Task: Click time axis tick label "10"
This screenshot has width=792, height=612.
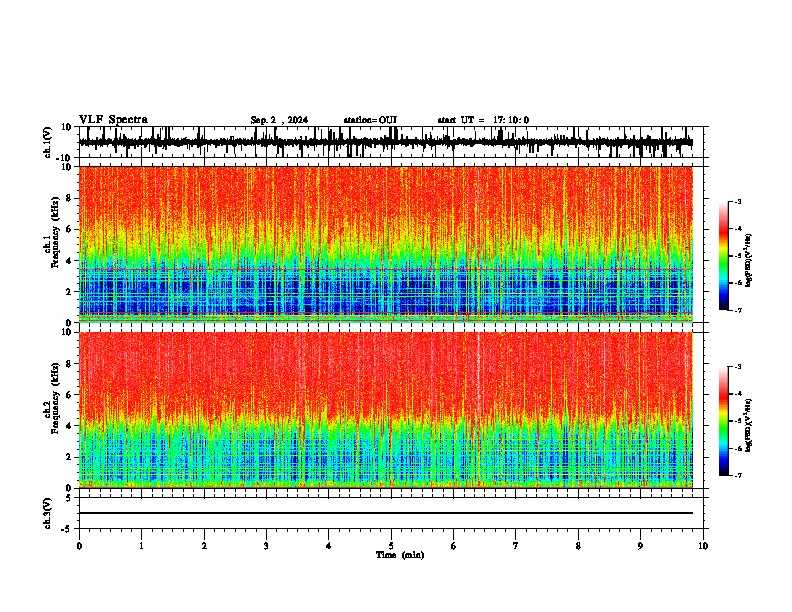Action: point(703,546)
